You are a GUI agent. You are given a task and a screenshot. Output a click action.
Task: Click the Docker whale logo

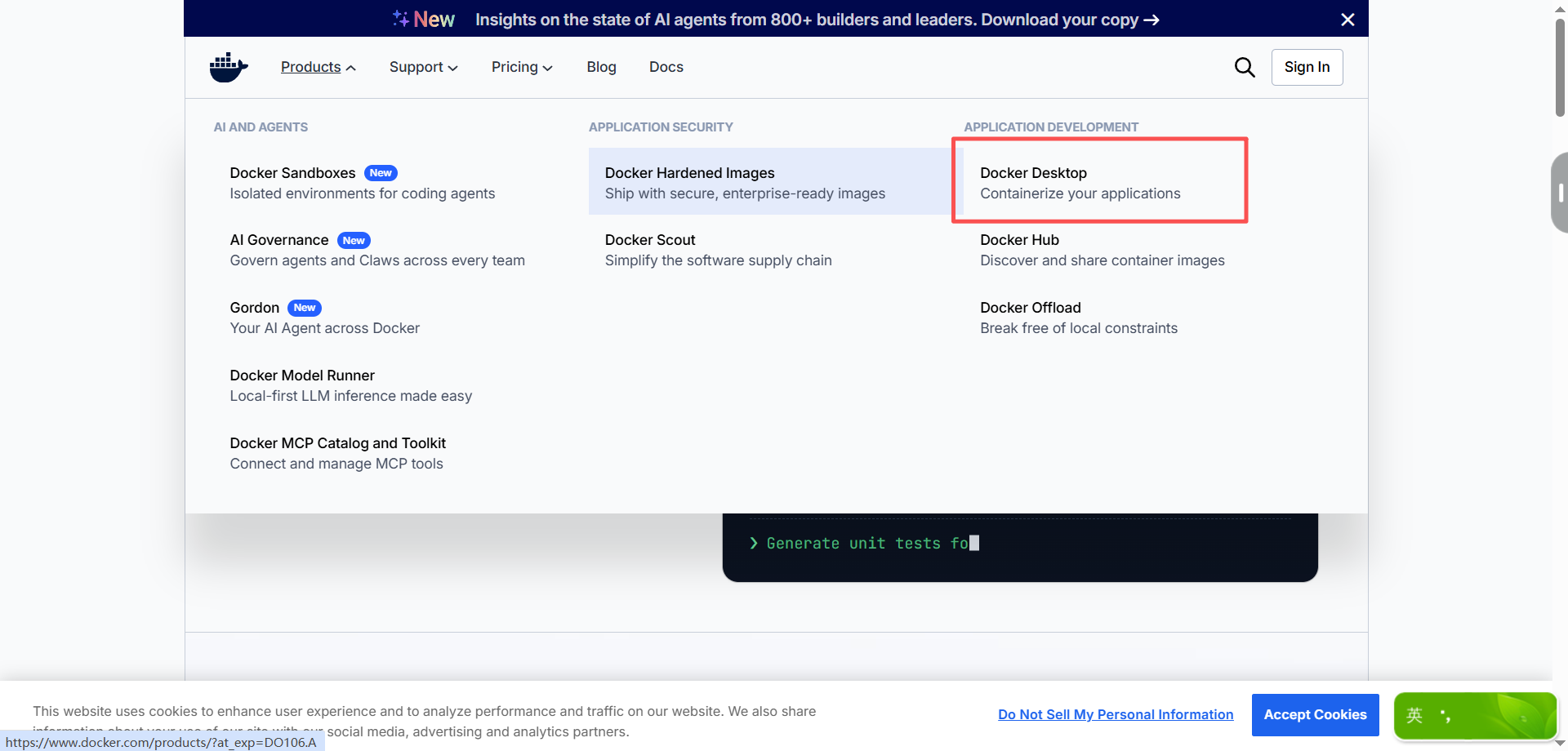coord(229,67)
